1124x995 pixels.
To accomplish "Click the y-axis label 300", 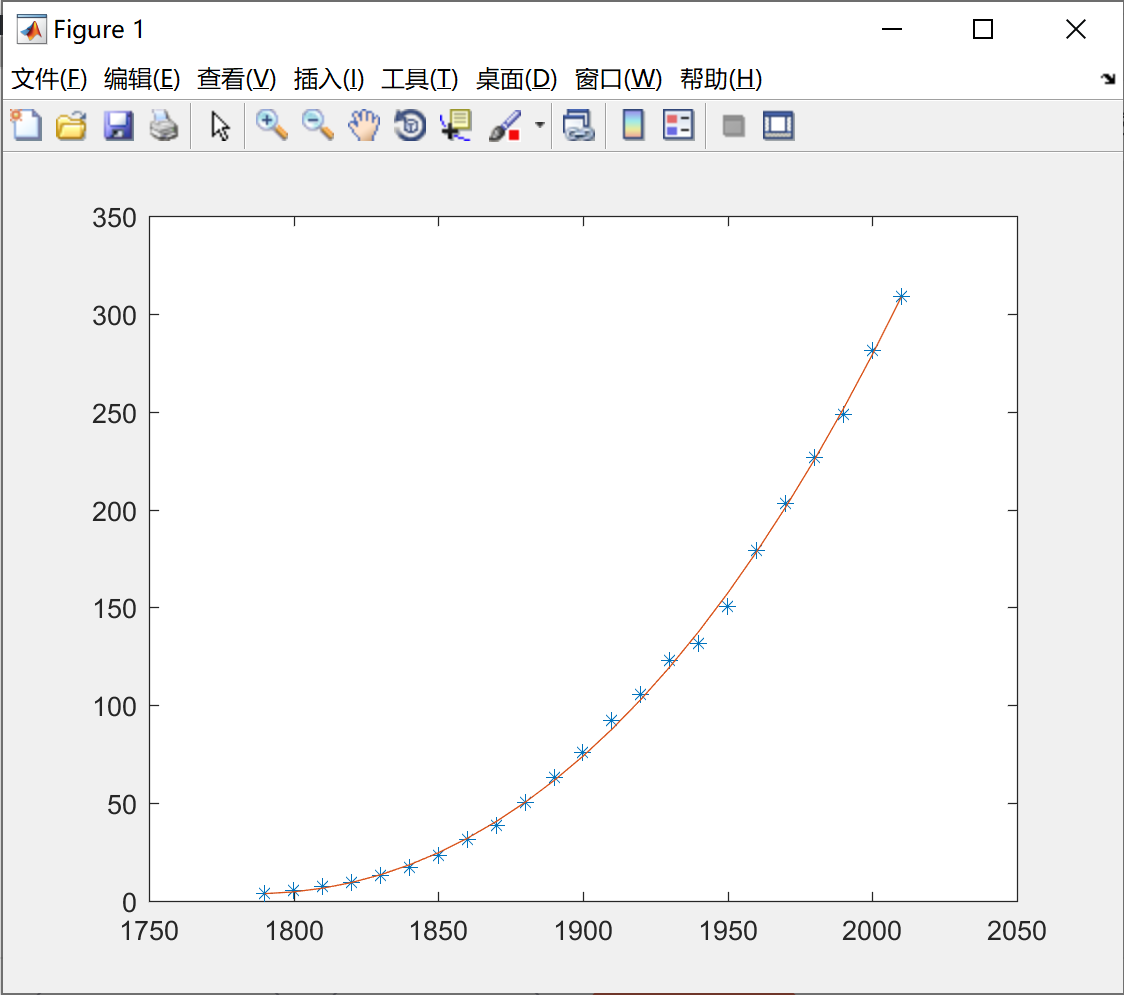I will click(x=114, y=315).
